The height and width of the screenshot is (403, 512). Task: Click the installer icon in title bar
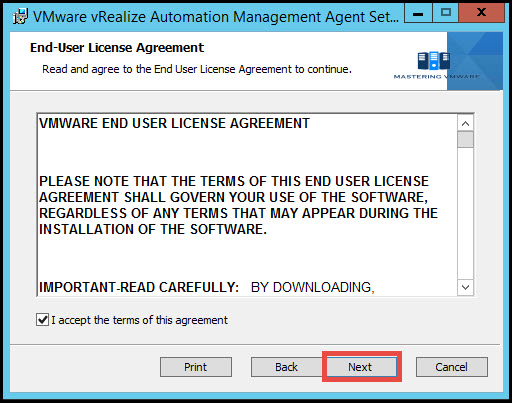[20, 16]
